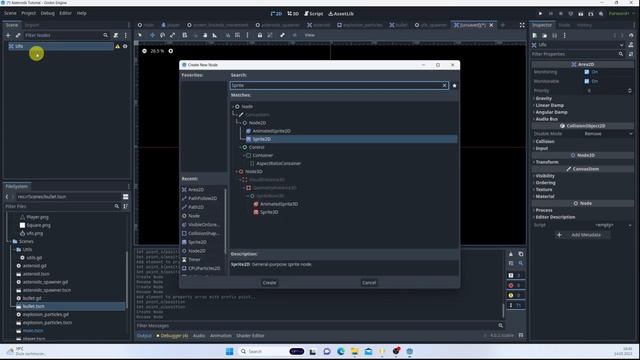The height and width of the screenshot is (360, 640).
Task: Favorite the selected node with star icon
Action: click(454, 86)
